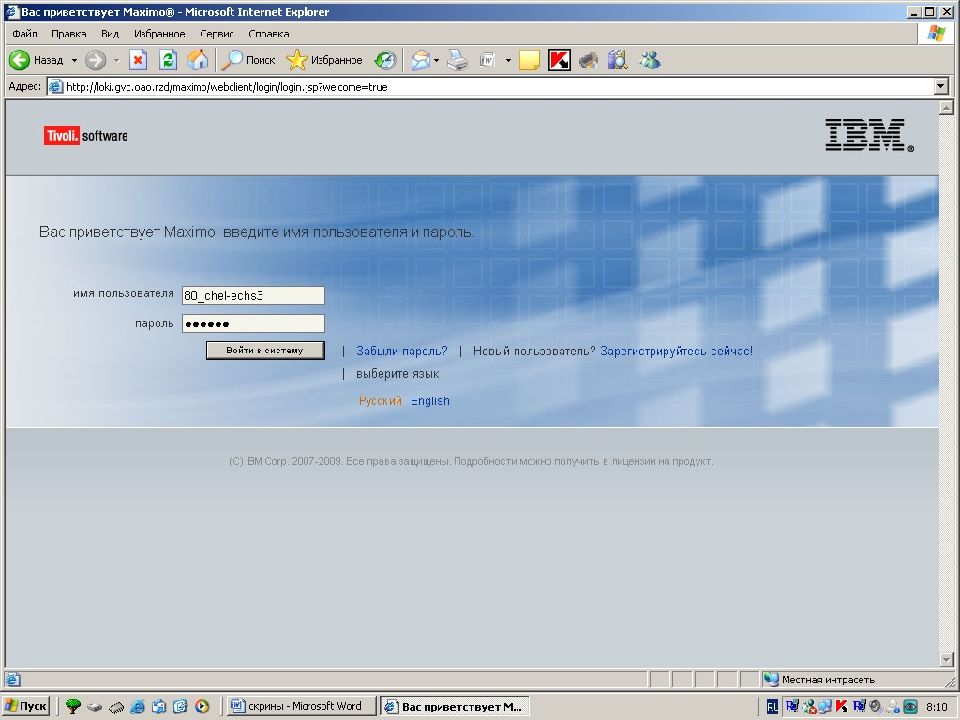
Task: Click the Kaspersky icon in the system tray
Action: 842,707
